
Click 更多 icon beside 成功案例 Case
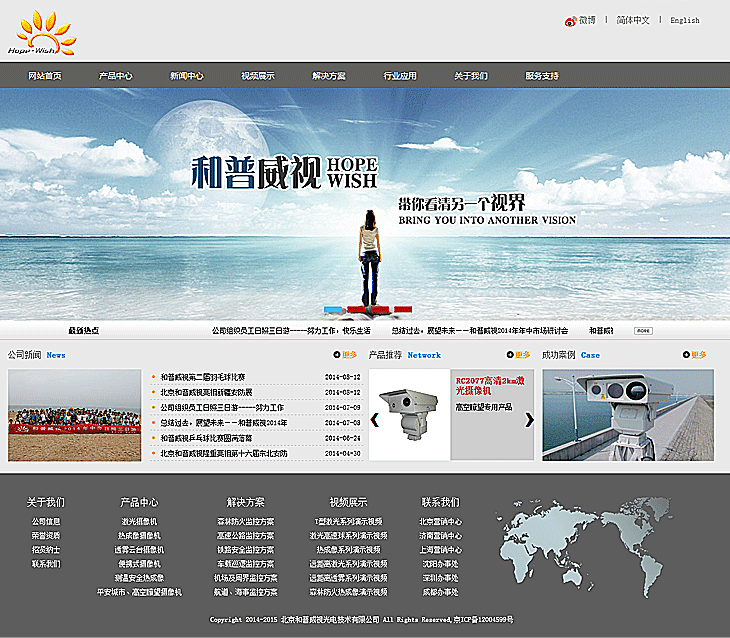pyautogui.click(x=694, y=355)
